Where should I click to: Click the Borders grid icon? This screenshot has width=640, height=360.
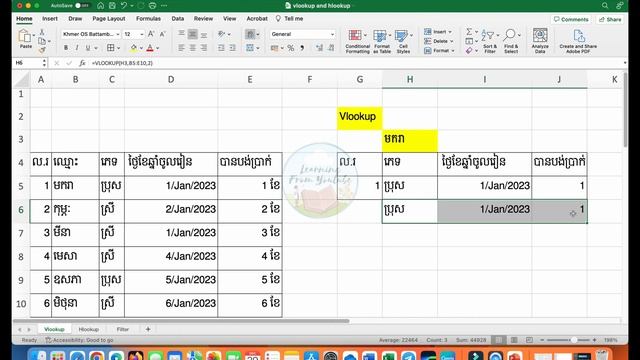[x=111, y=48]
